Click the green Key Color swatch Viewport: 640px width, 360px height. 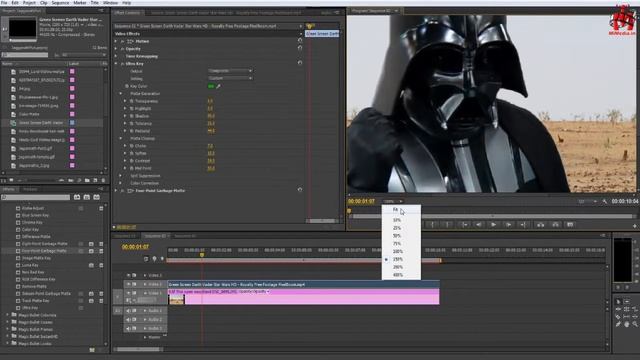tap(211, 86)
